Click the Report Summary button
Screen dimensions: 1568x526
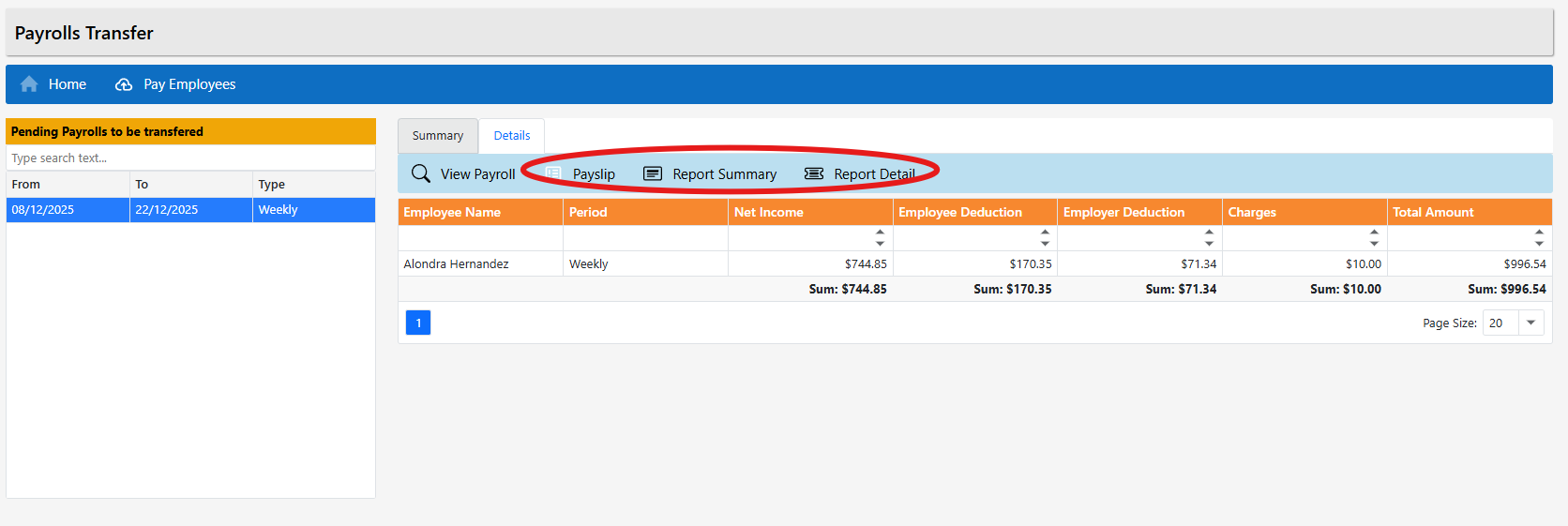click(x=710, y=173)
